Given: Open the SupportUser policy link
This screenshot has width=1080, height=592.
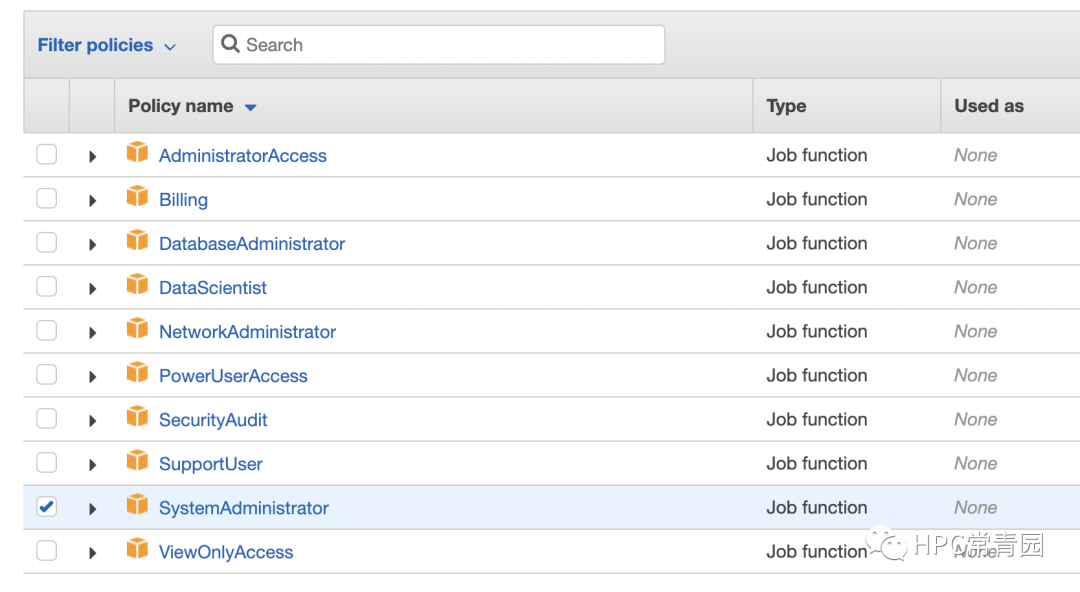Looking at the screenshot, I should click(211, 464).
